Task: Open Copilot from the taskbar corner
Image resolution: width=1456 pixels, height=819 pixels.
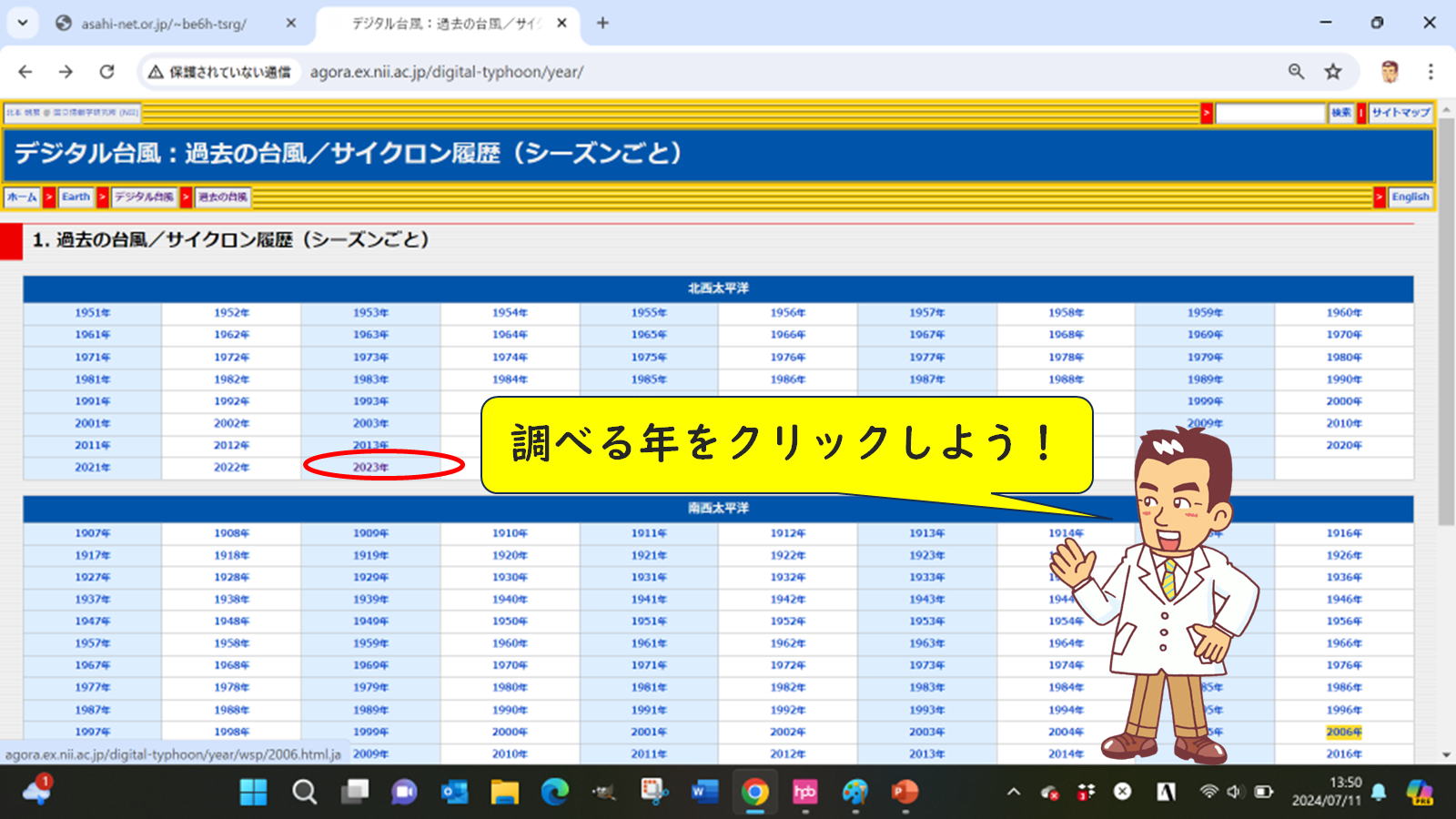Action: tap(1420, 792)
